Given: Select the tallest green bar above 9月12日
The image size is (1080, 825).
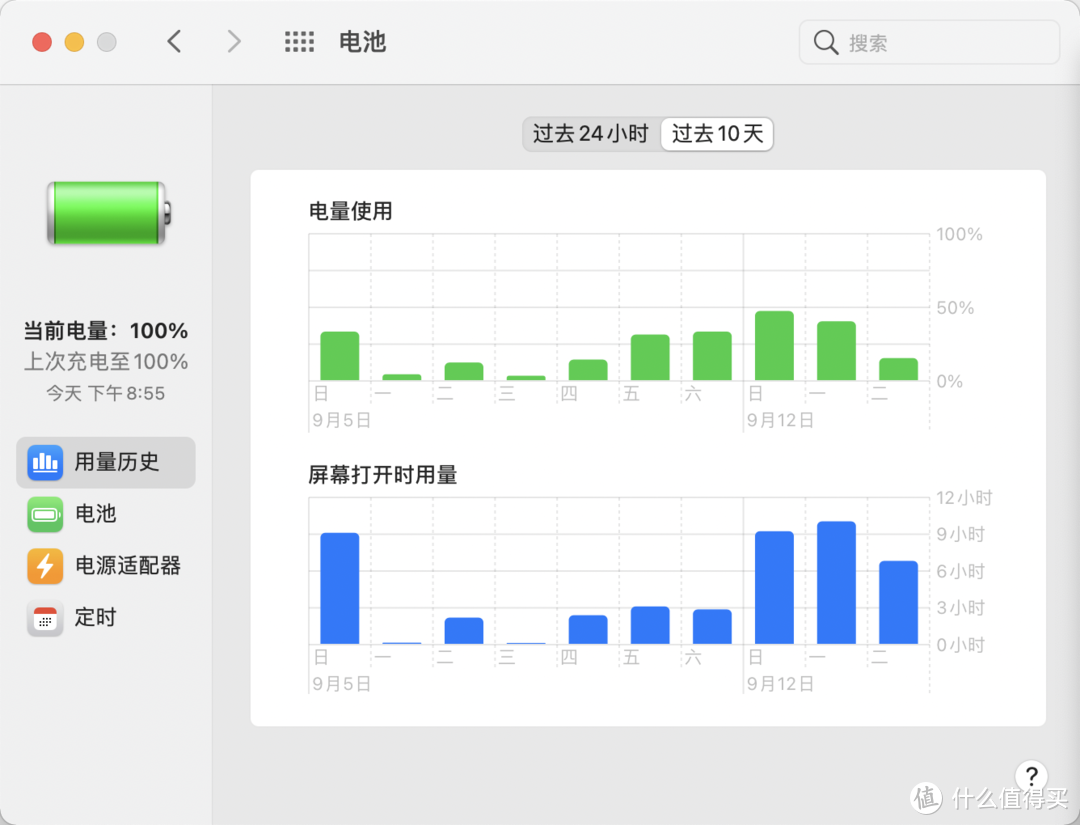Looking at the screenshot, I should (x=775, y=345).
